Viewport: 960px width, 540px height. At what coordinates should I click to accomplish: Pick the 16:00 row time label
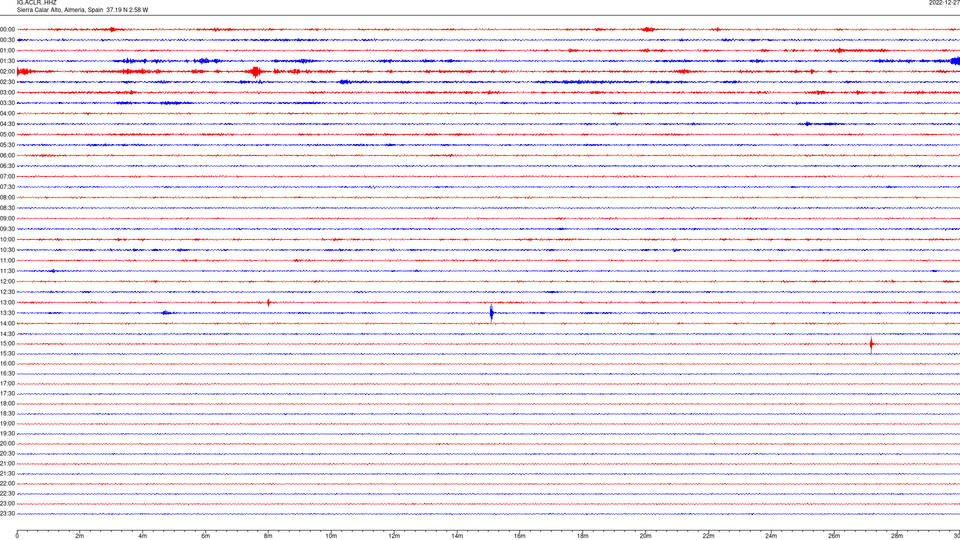pos(7,364)
